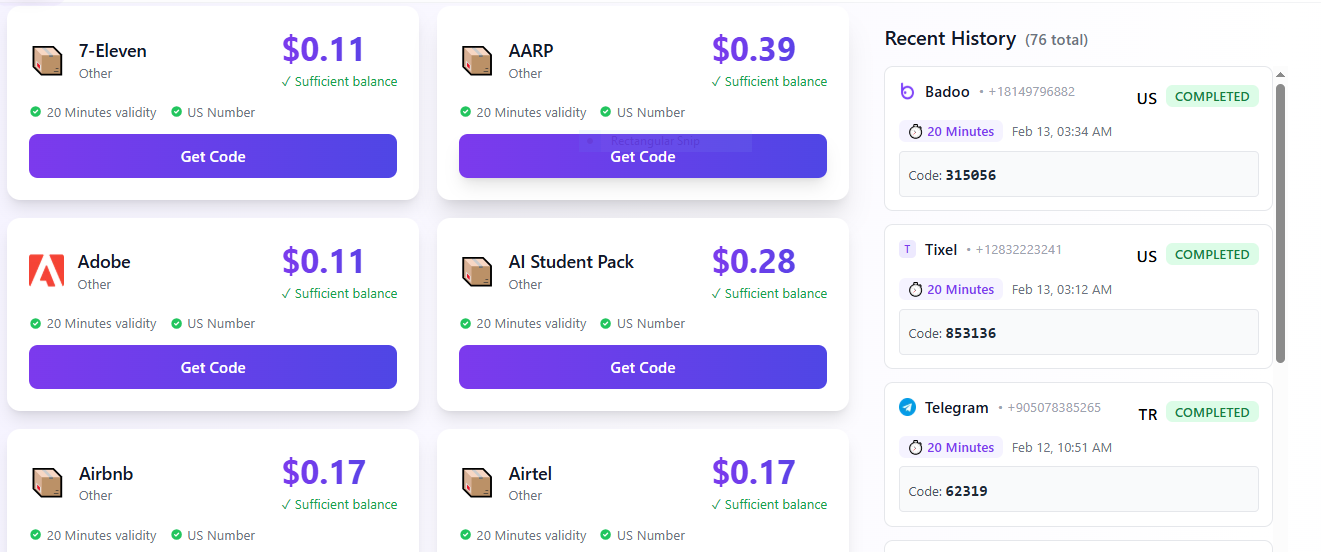Get Code for AI Student Pack

click(642, 367)
